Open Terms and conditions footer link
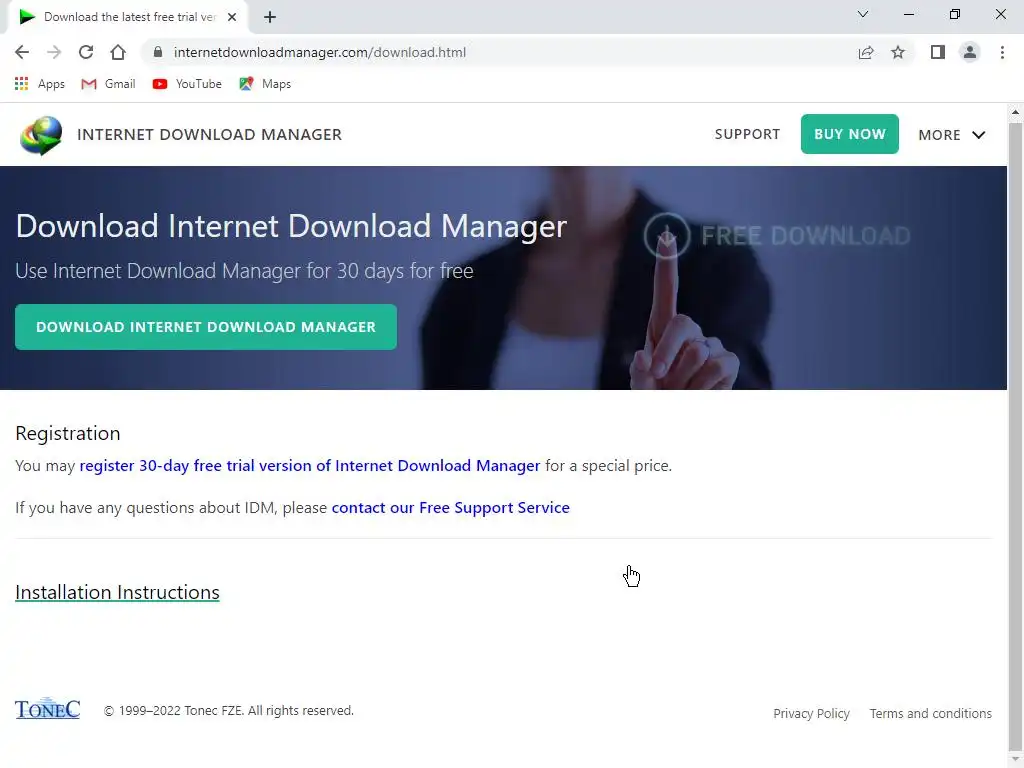 point(930,713)
